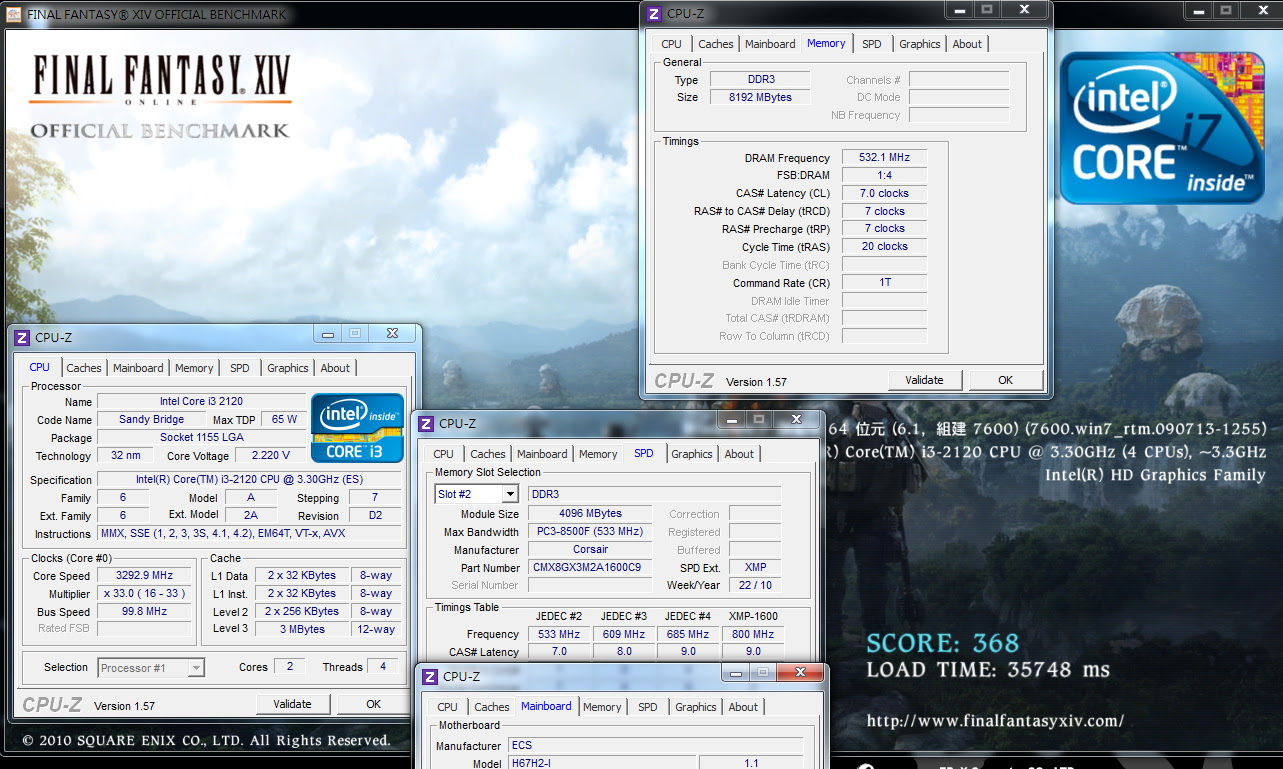Click Validate in the CPU window
The width and height of the screenshot is (1283, 769).
[x=292, y=704]
